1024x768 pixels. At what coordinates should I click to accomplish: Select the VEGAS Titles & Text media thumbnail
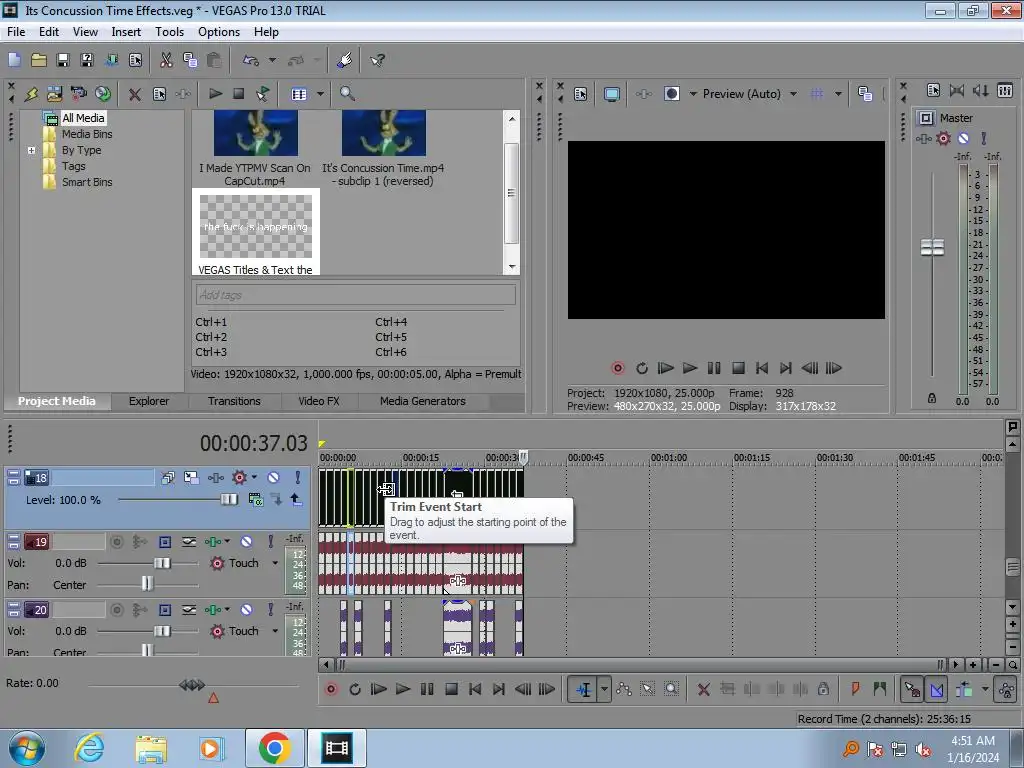click(x=256, y=232)
